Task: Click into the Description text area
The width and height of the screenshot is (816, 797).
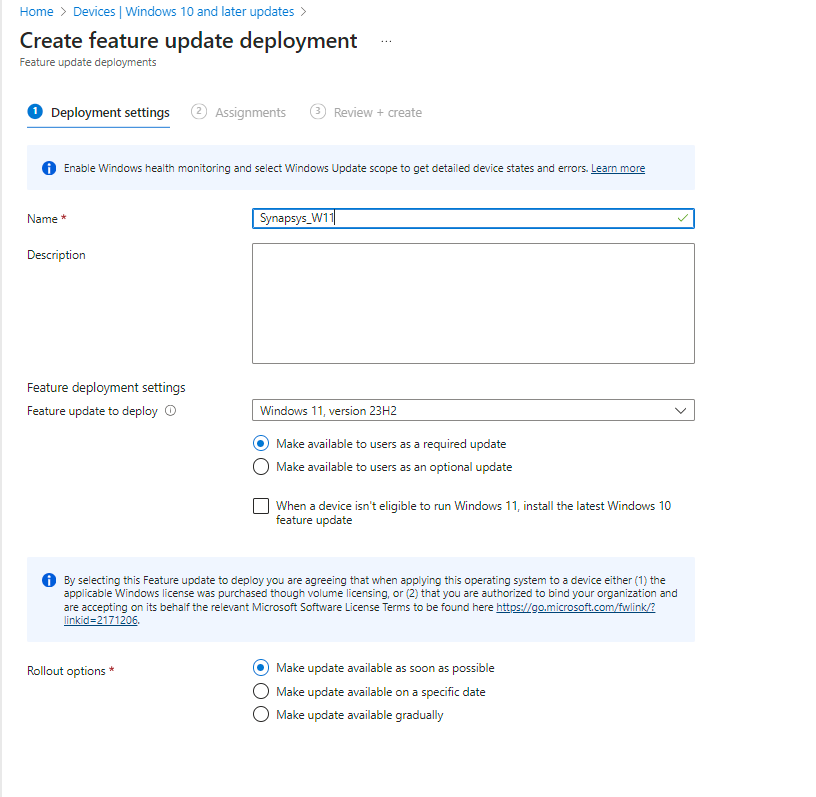Action: pos(473,303)
